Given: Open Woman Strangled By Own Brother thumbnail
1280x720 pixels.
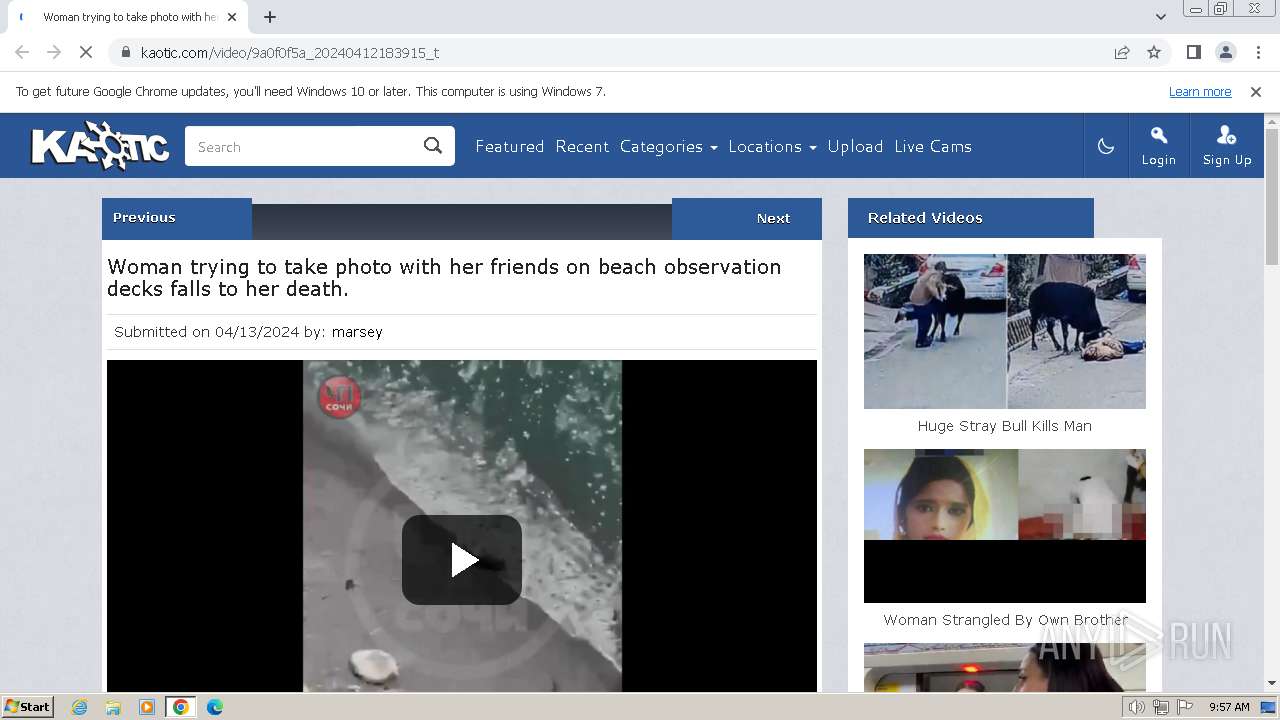Looking at the screenshot, I should pyautogui.click(x=1005, y=526).
